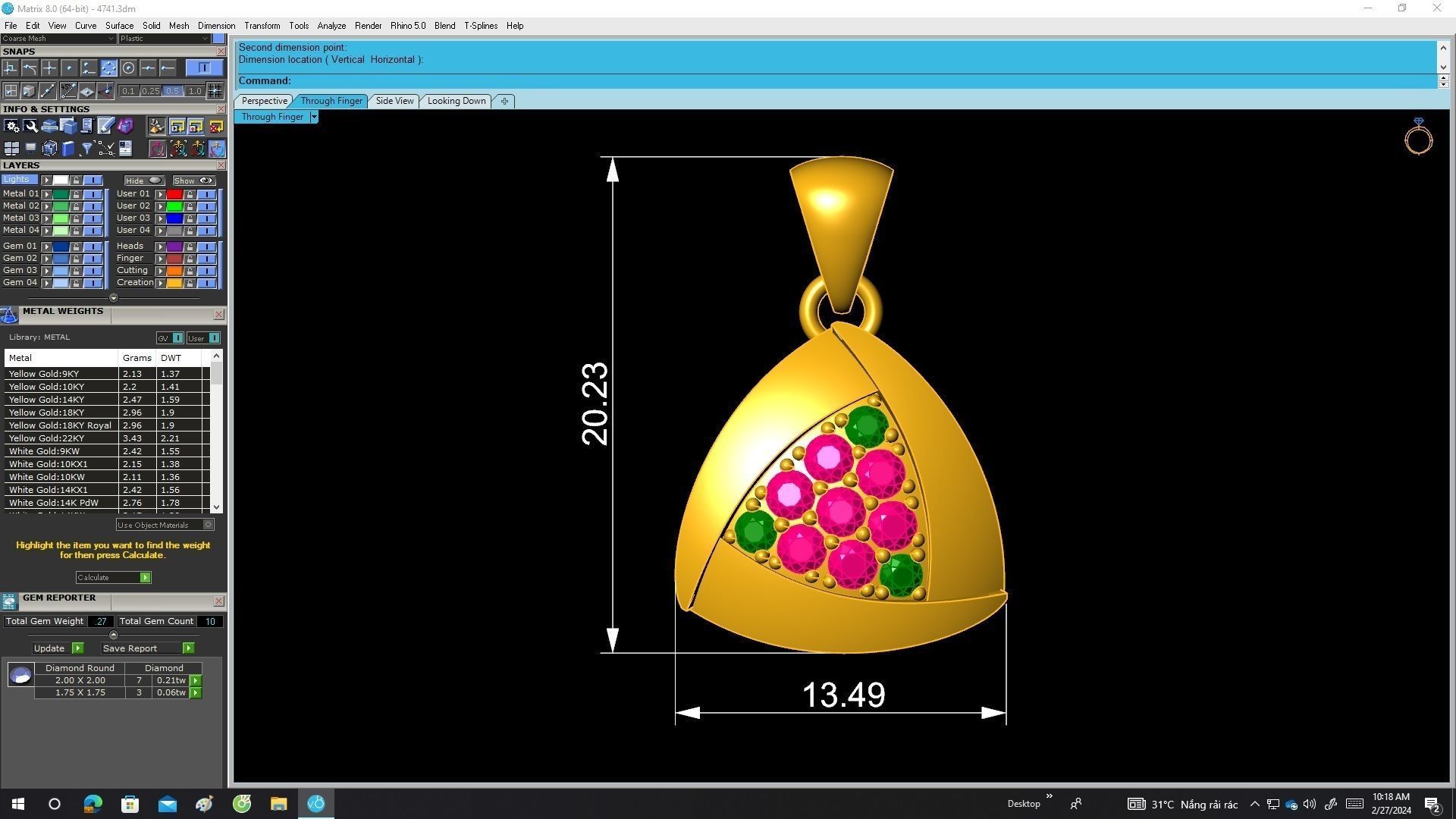Toggle the main Snaps on/off switch
The width and height of the screenshot is (1456, 819).
(204, 68)
